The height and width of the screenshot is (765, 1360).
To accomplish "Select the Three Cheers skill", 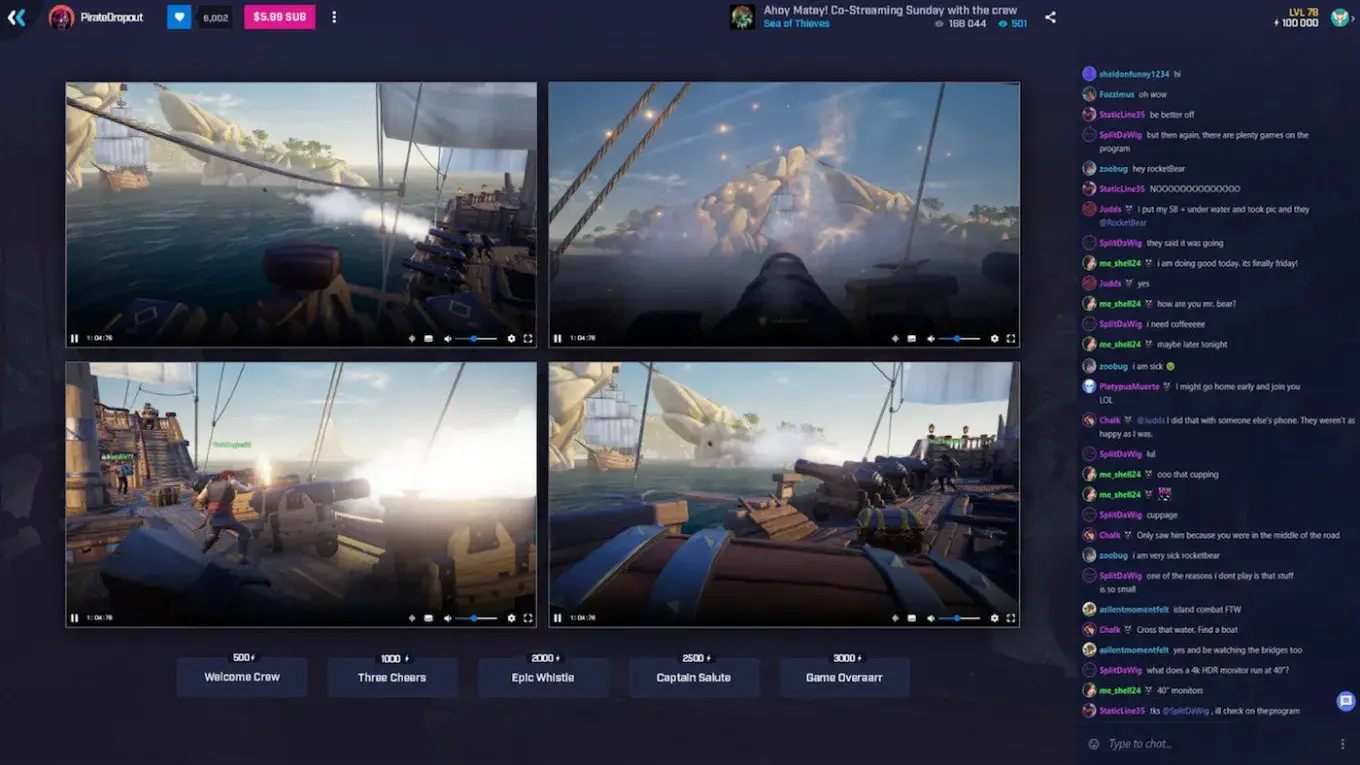I will 392,677.
